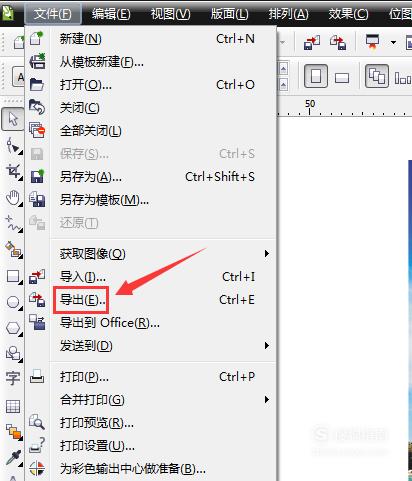This screenshot has height=481, width=412.
Task: Select the Polygon tool
Action: coord(13,328)
